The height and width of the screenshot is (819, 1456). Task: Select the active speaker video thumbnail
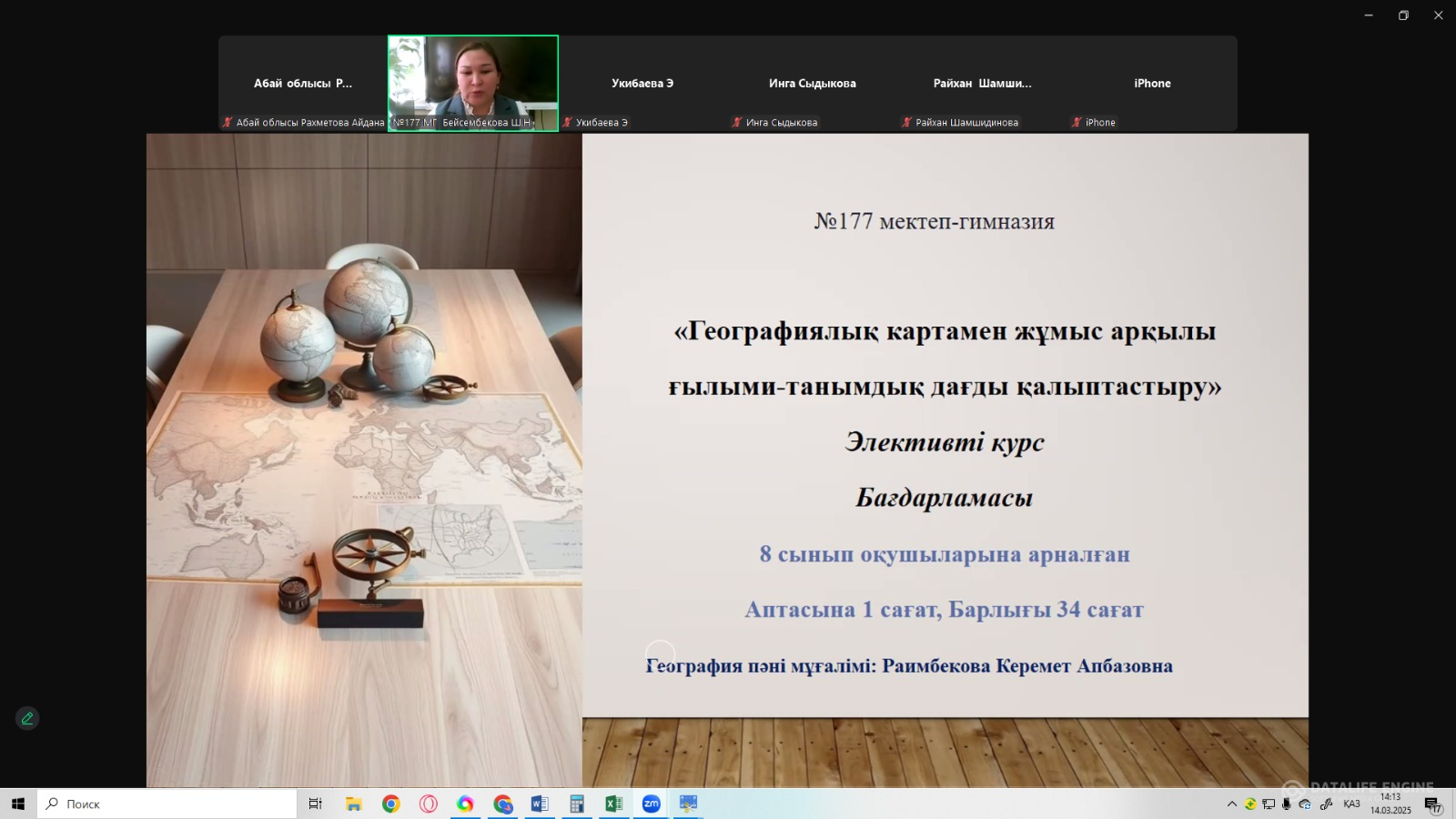click(473, 83)
